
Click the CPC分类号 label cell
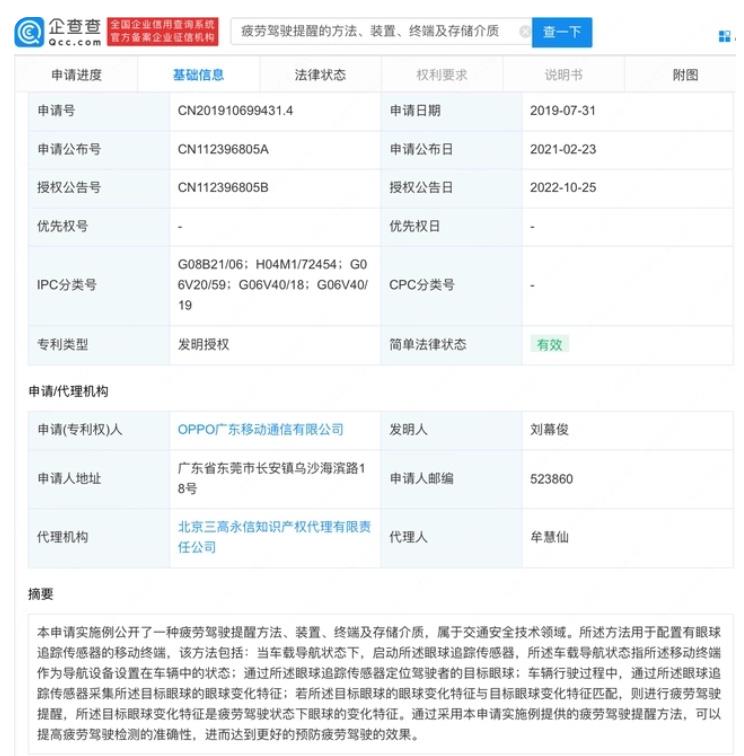451,285
